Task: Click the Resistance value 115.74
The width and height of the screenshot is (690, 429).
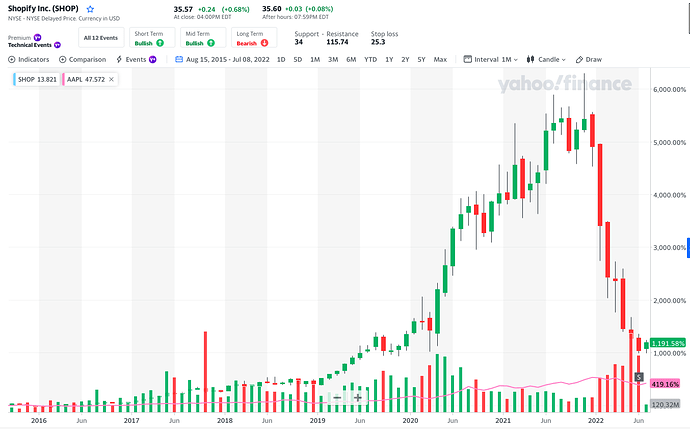Action: (337, 42)
